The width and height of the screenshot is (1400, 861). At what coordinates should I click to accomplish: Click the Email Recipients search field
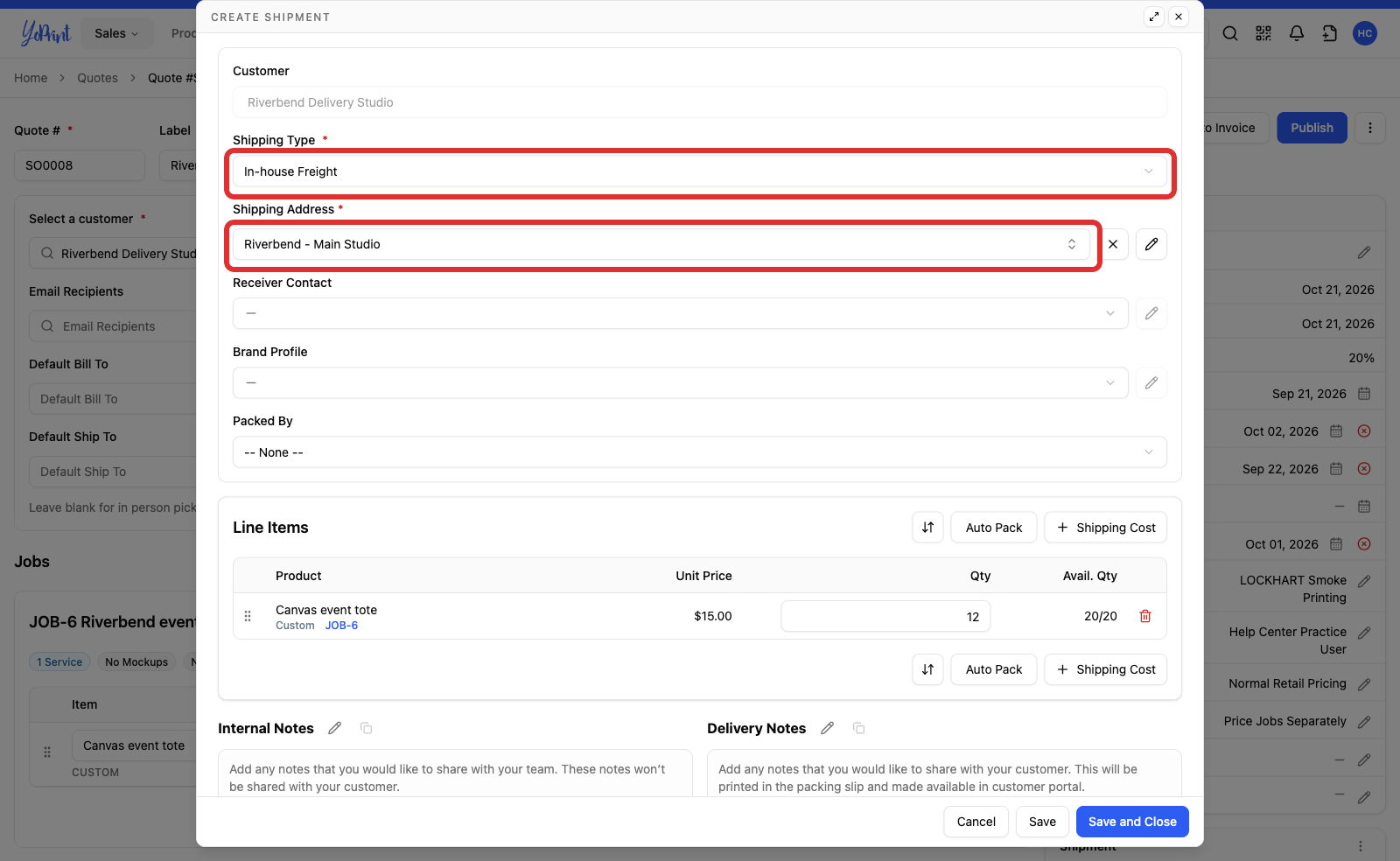pos(114,326)
